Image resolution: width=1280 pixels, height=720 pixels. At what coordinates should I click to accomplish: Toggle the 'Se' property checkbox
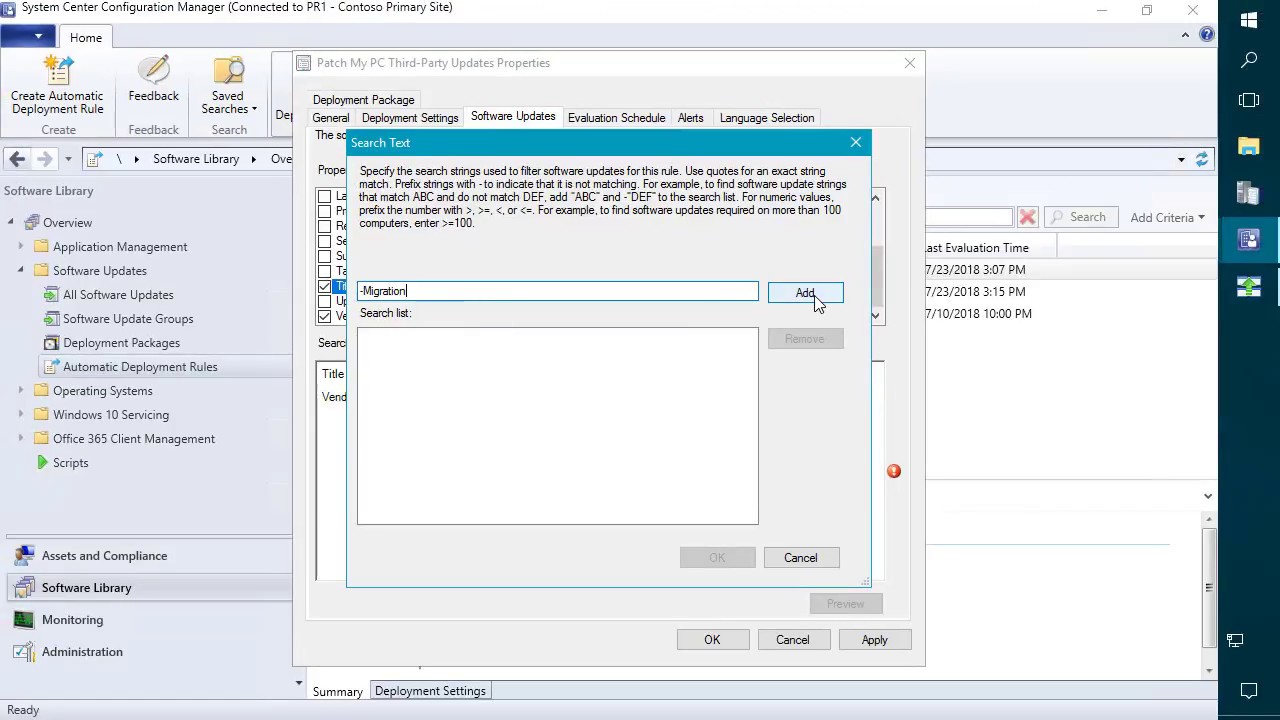pos(324,241)
